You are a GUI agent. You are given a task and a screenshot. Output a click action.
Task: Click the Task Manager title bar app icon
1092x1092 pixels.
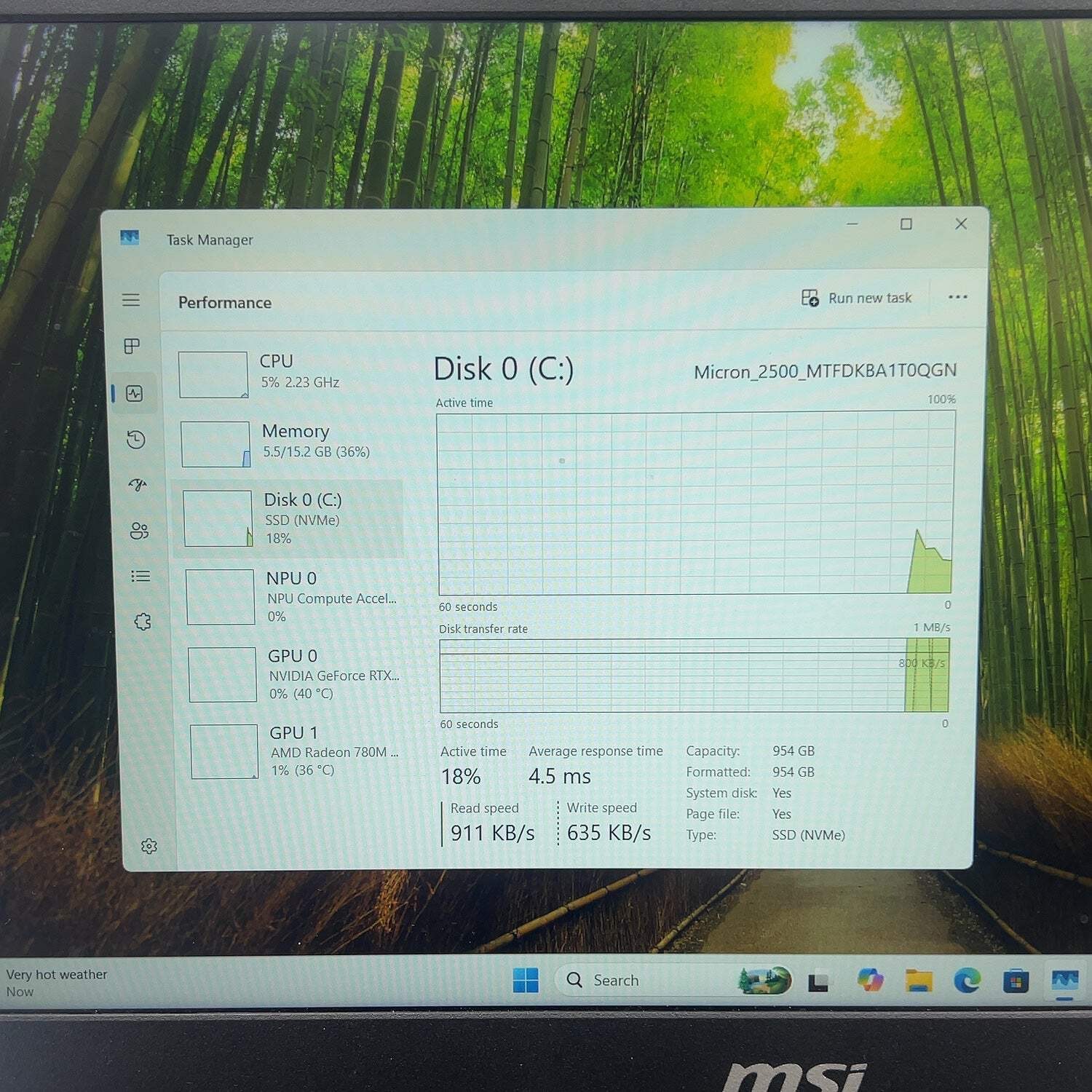(x=130, y=237)
